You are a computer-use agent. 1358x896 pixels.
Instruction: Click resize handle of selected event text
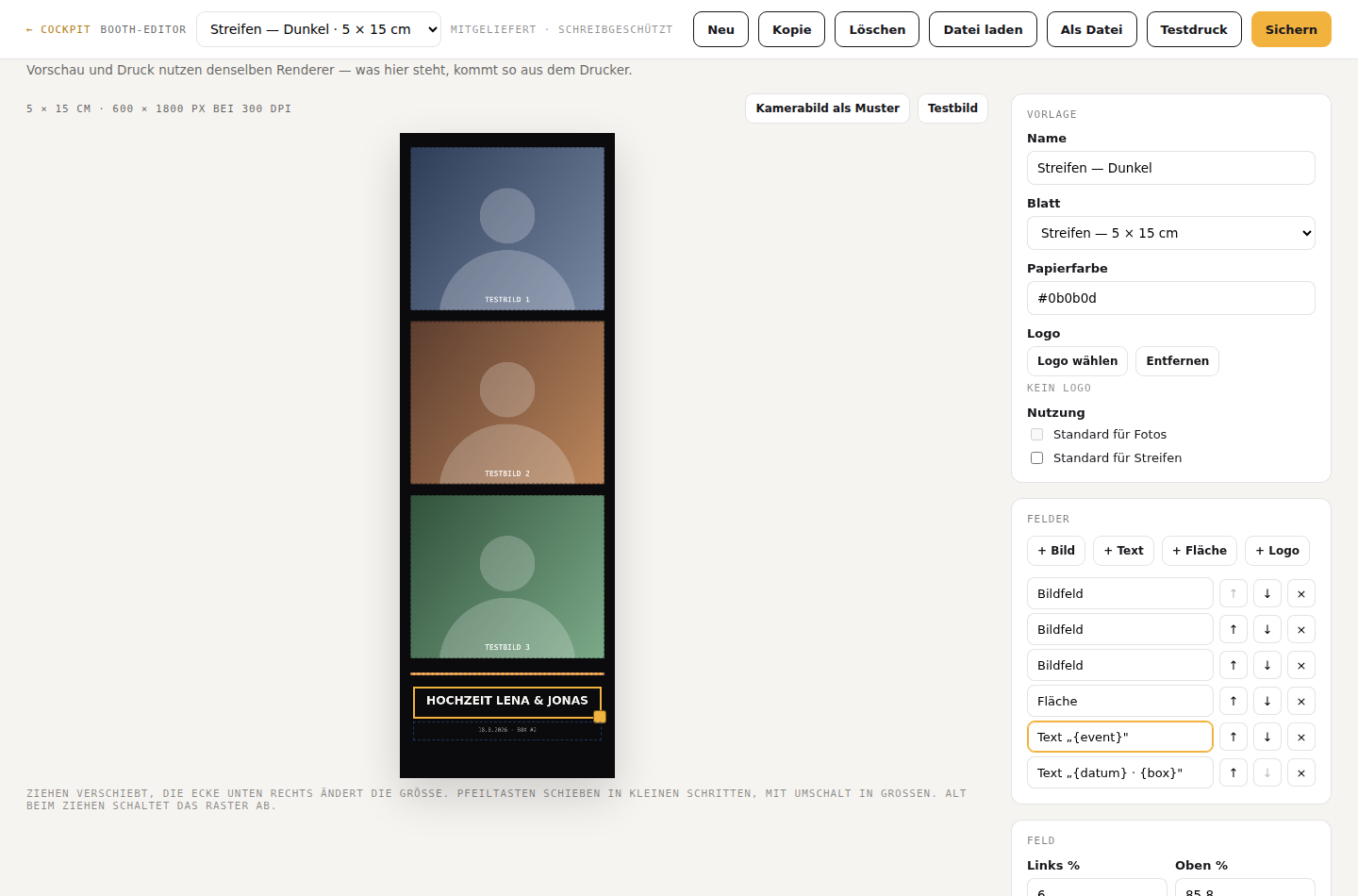click(600, 717)
